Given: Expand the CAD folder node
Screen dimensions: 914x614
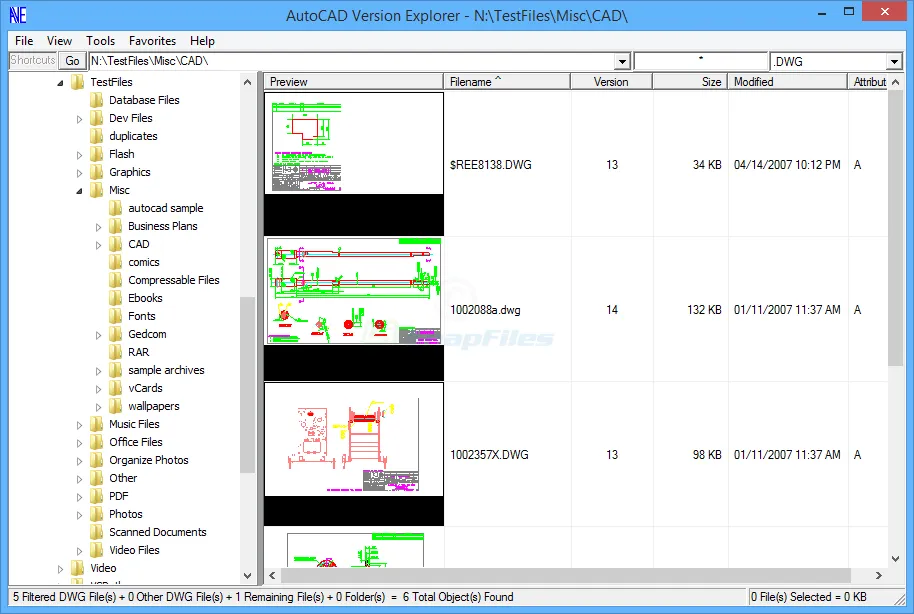Looking at the screenshot, I should pos(99,245).
